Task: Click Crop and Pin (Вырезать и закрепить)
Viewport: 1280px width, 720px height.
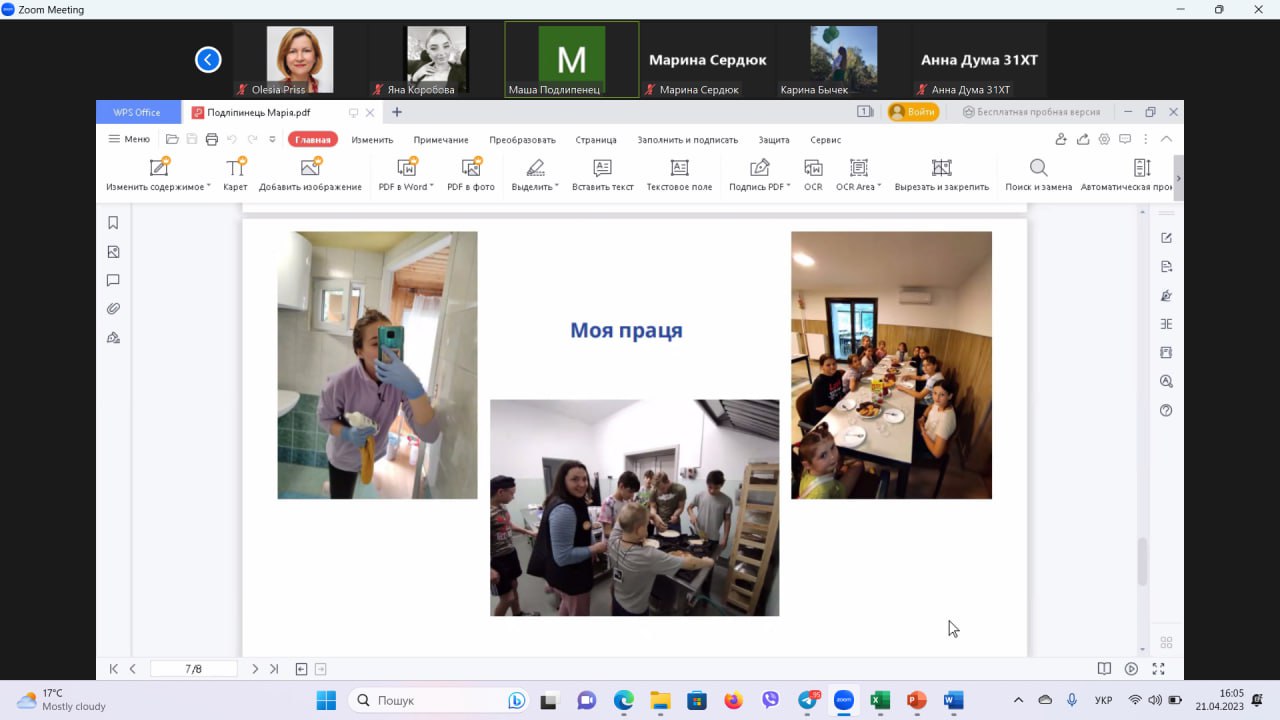Action: (x=941, y=174)
